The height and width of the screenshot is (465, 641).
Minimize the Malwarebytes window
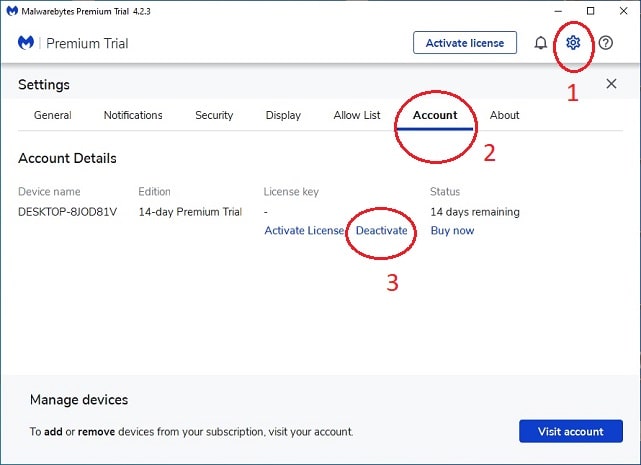(558, 11)
